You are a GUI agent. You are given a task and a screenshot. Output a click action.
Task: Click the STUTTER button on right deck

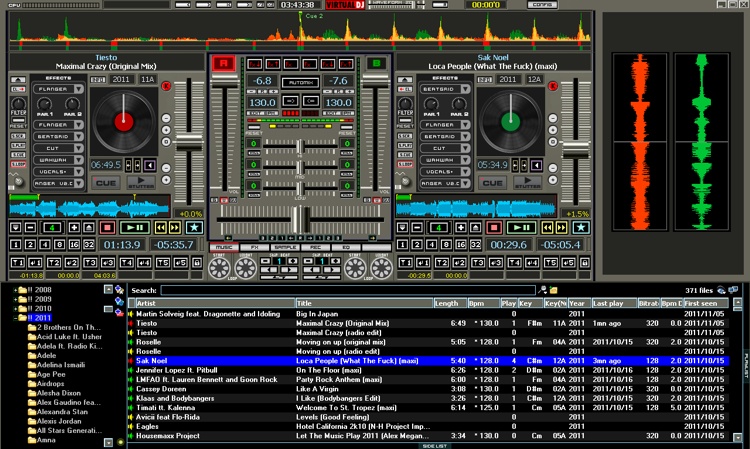(x=528, y=183)
